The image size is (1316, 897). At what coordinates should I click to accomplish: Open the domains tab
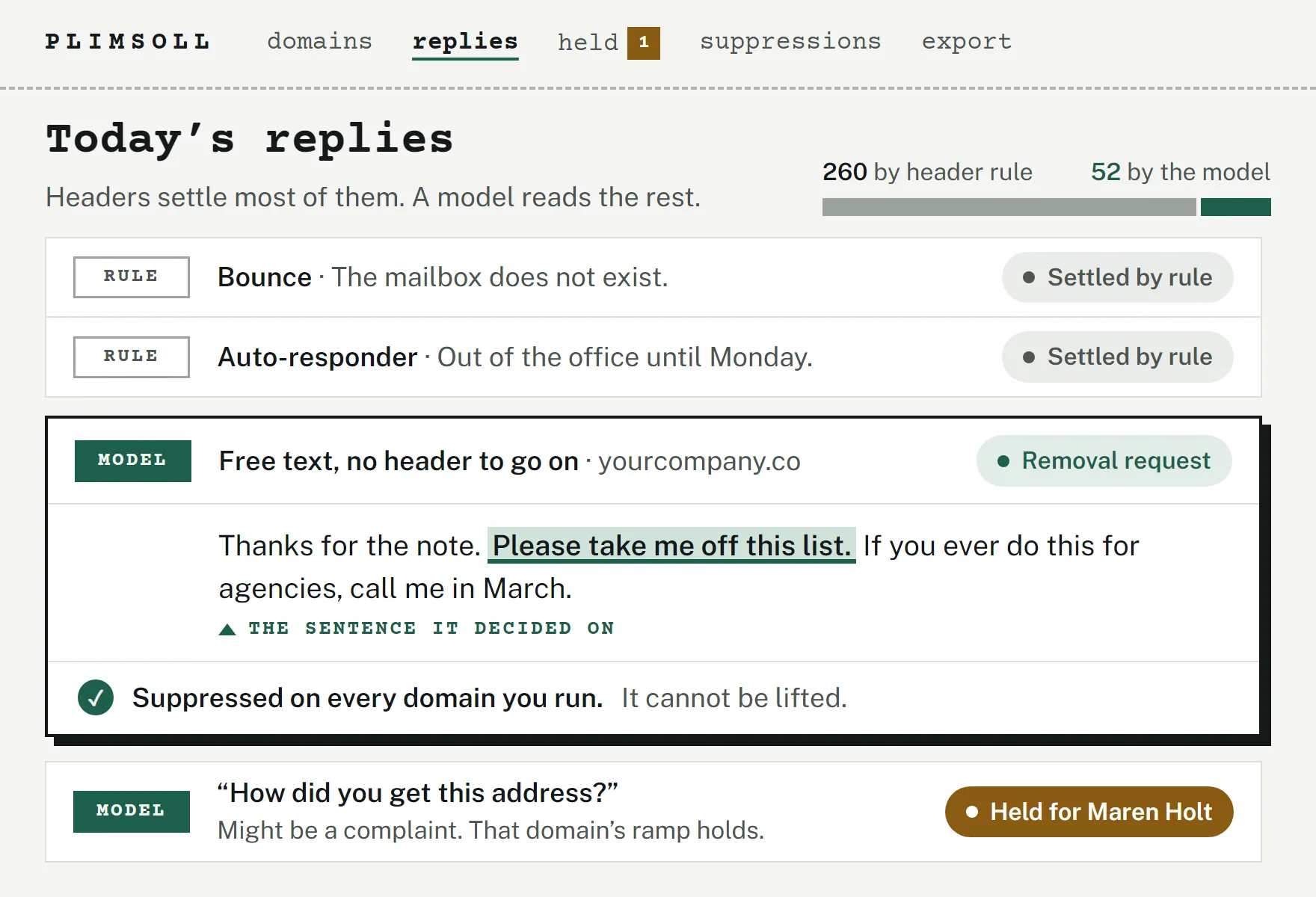[319, 42]
